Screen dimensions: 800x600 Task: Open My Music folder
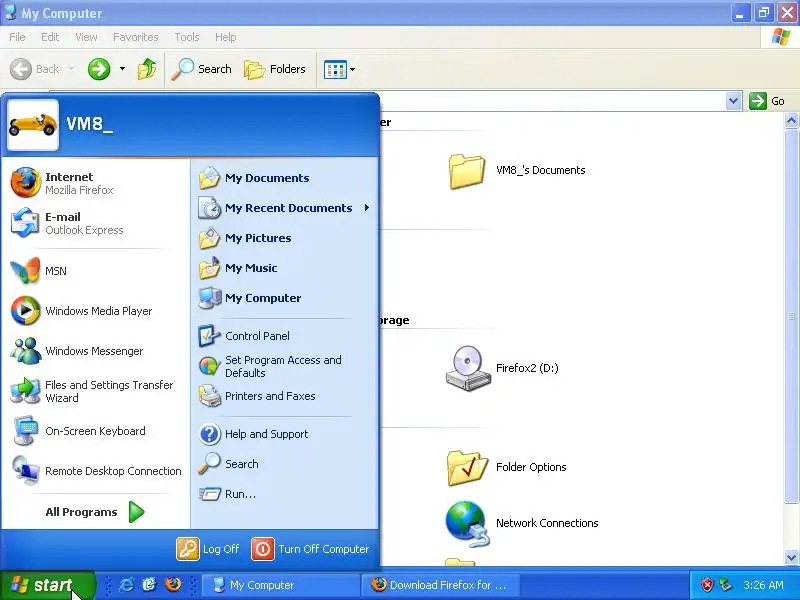pos(285,268)
